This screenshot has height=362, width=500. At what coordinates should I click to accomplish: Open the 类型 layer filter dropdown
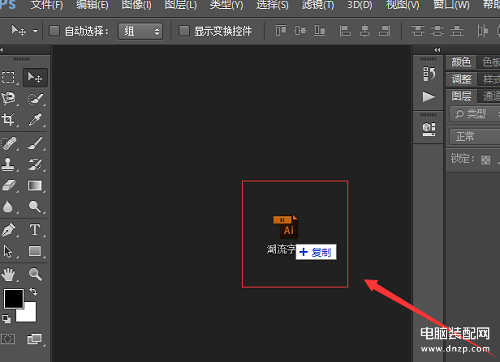pos(475,114)
